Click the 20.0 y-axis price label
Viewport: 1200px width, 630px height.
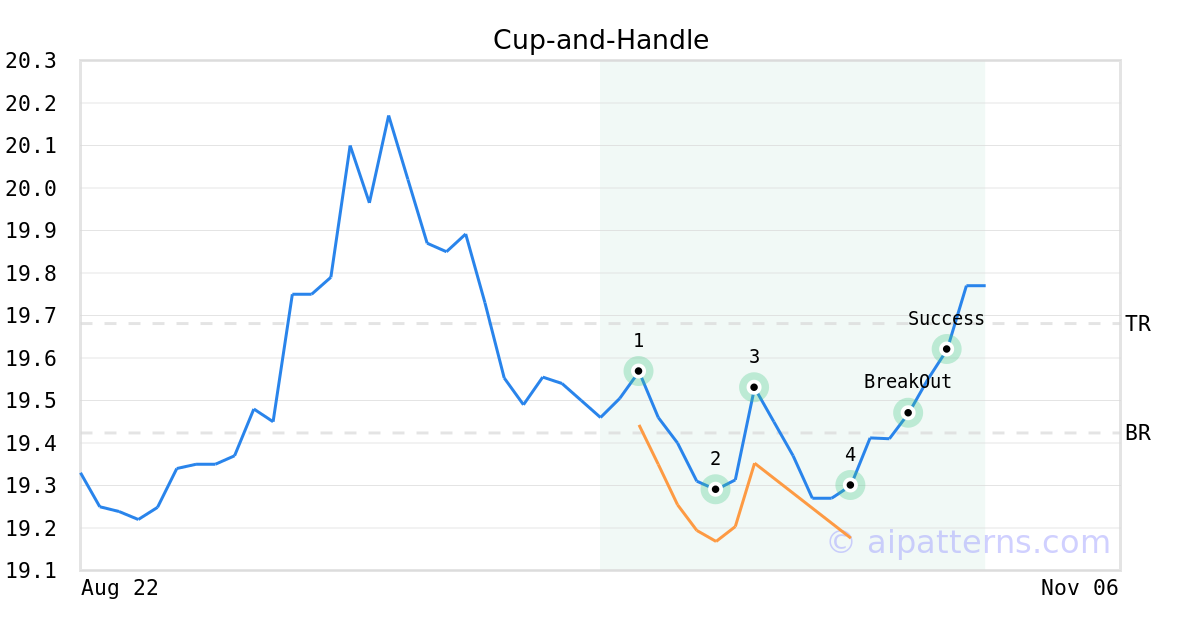pyautogui.click(x=31, y=188)
